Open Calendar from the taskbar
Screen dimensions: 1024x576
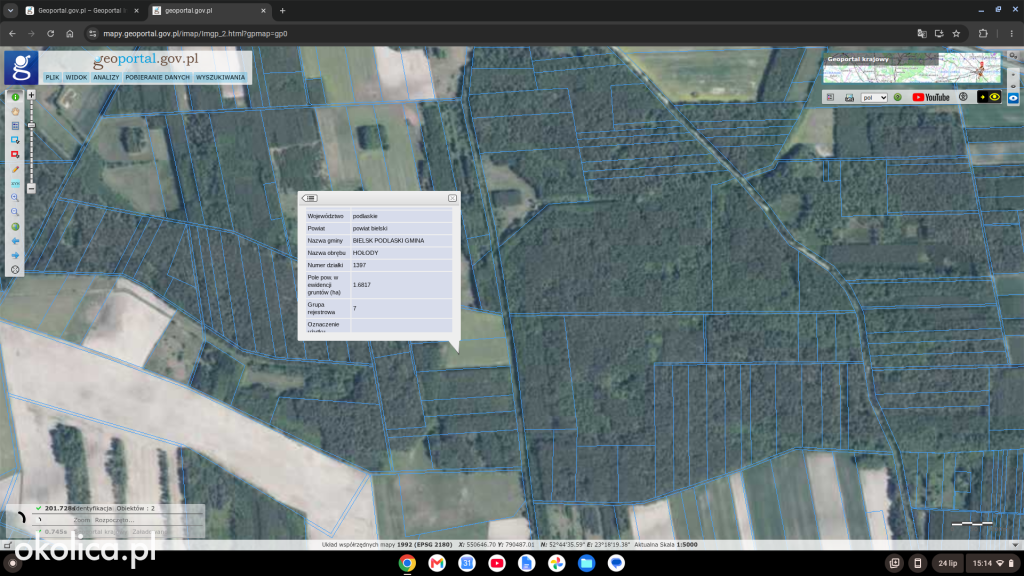click(x=467, y=563)
